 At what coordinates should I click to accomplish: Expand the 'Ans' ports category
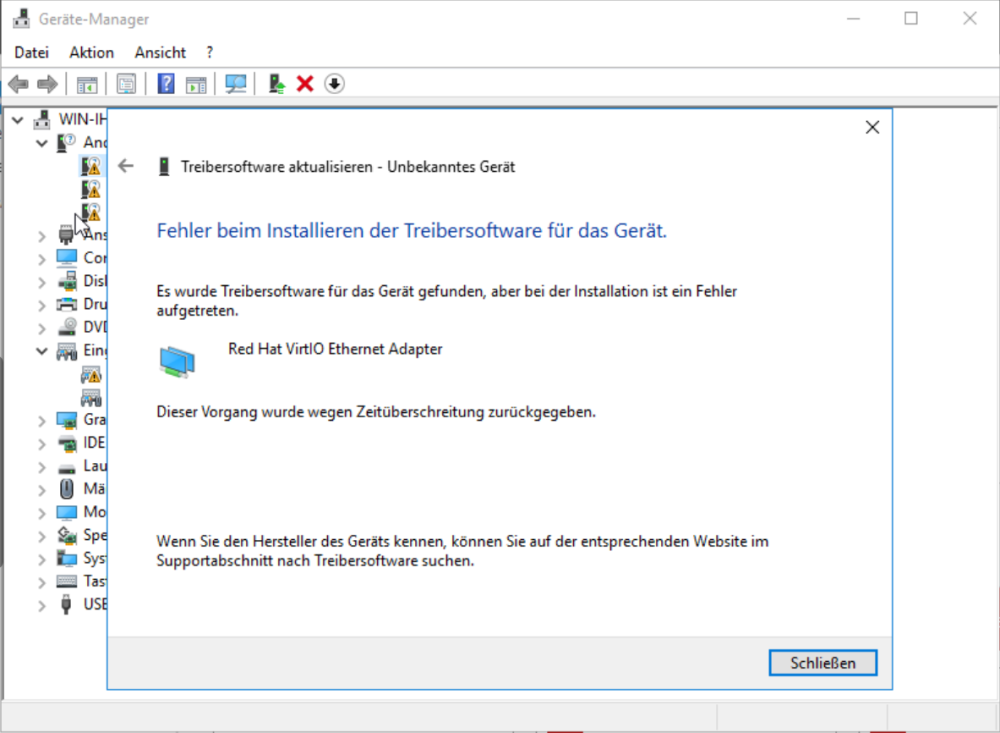coord(41,235)
